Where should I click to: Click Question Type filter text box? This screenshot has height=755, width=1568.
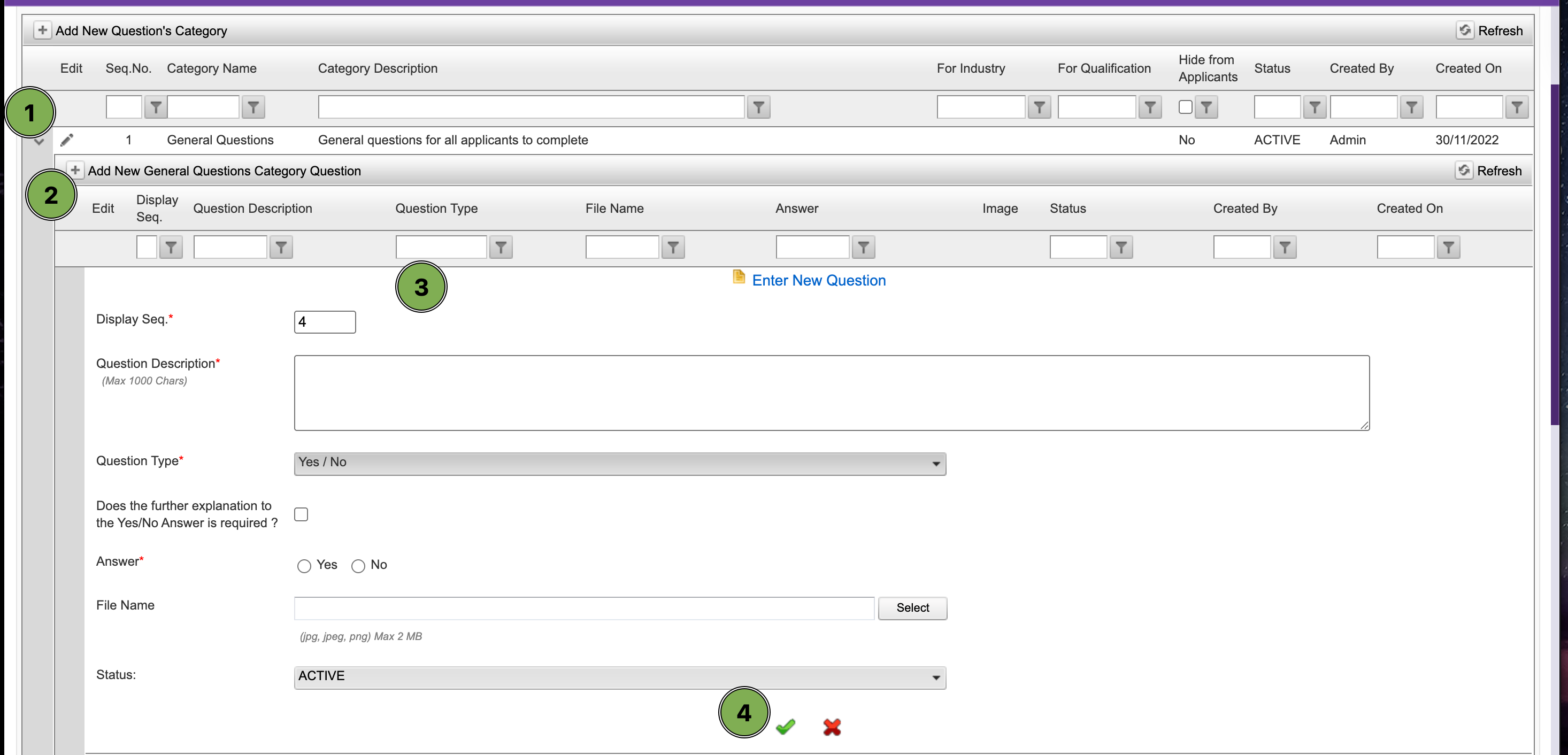[441, 247]
